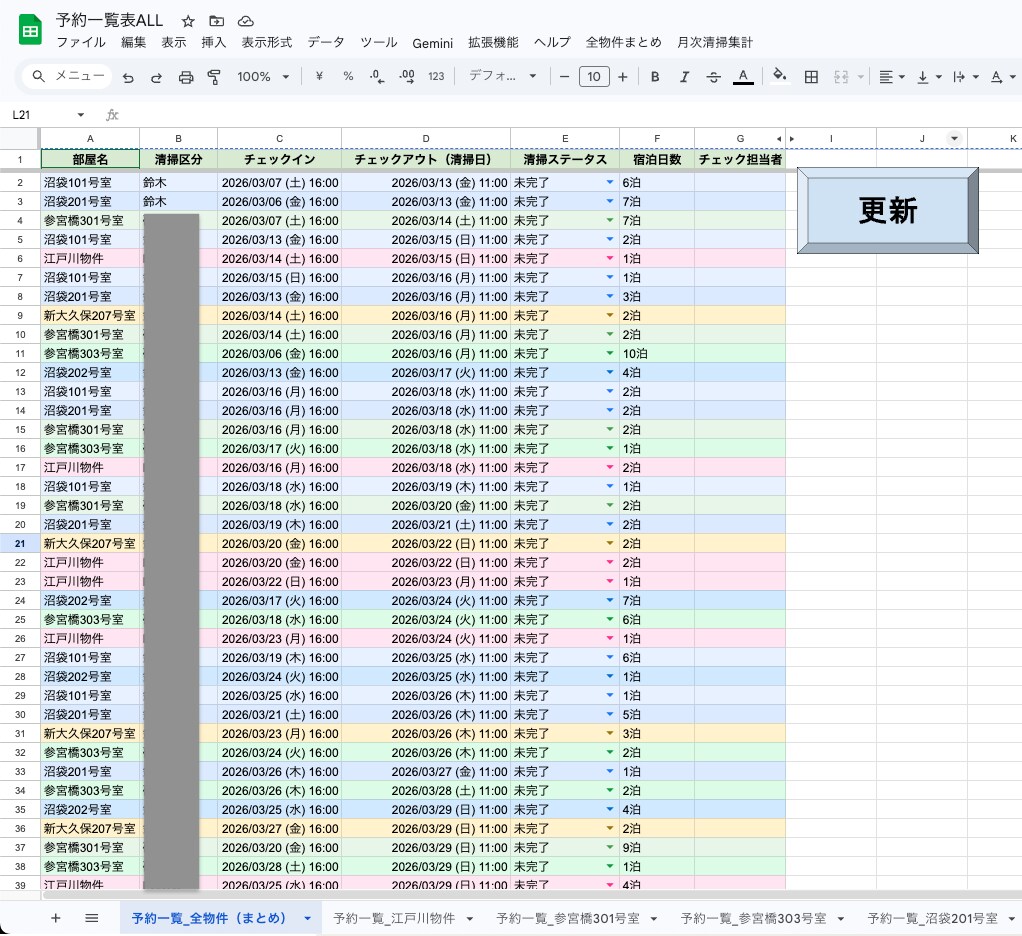Click the 清掃ステータス header cell
The width and height of the screenshot is (1022, 936).
(x=564, y=159)
